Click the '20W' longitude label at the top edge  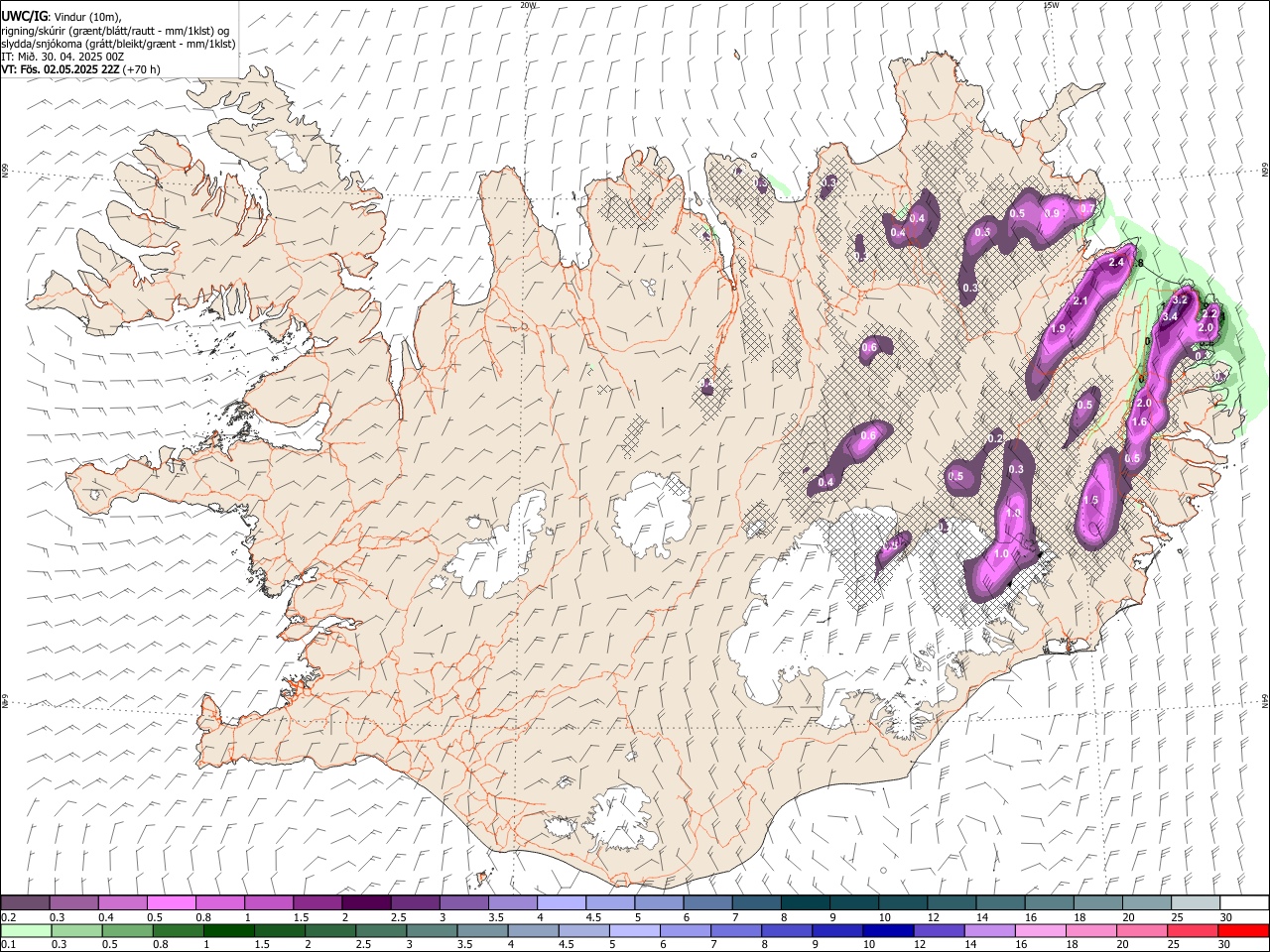click(x=528, y=5)
